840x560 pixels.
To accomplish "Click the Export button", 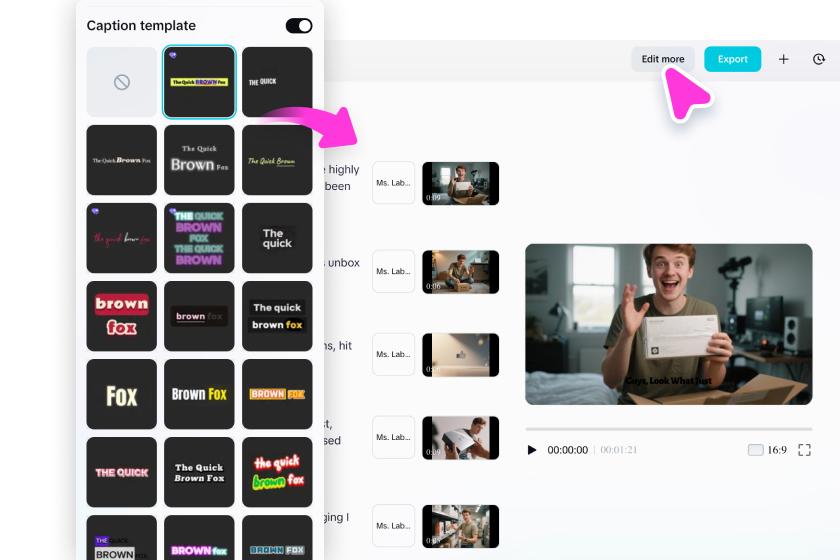I will pos(732,59).
